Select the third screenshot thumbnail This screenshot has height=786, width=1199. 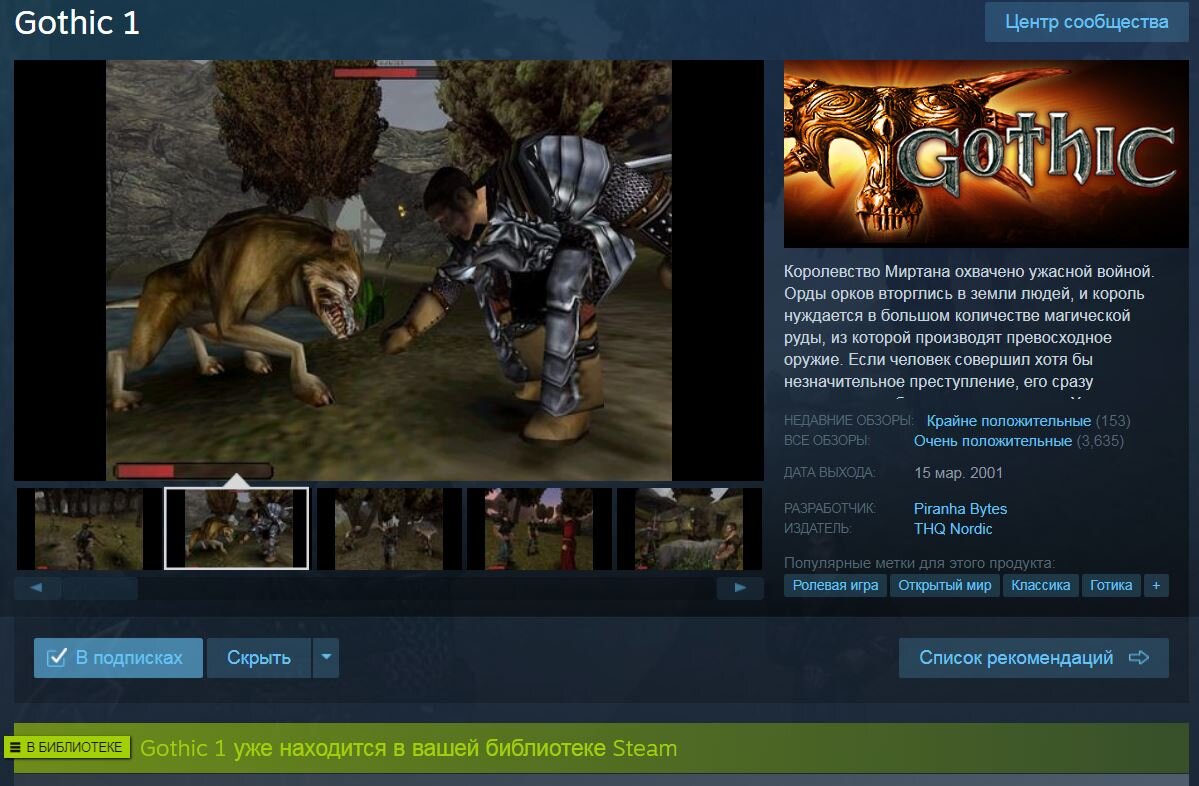[x=388, y=529]
